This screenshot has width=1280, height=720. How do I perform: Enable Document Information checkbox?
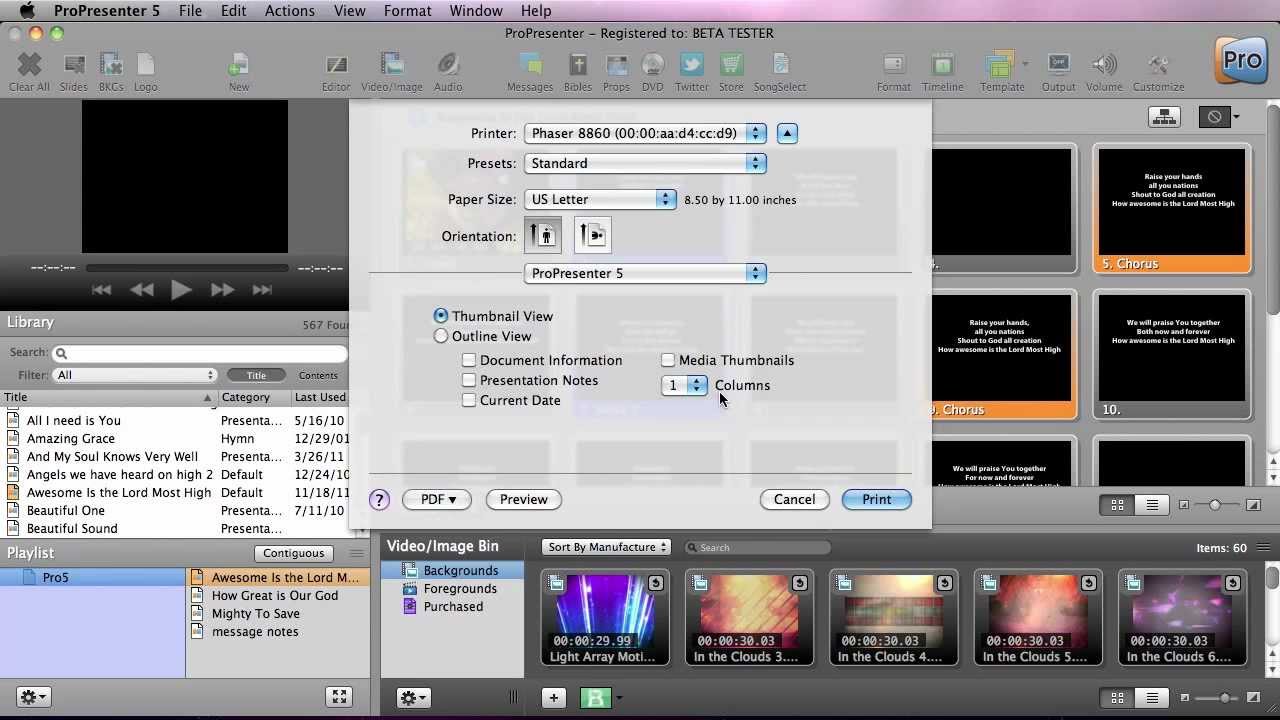(469, 360)
